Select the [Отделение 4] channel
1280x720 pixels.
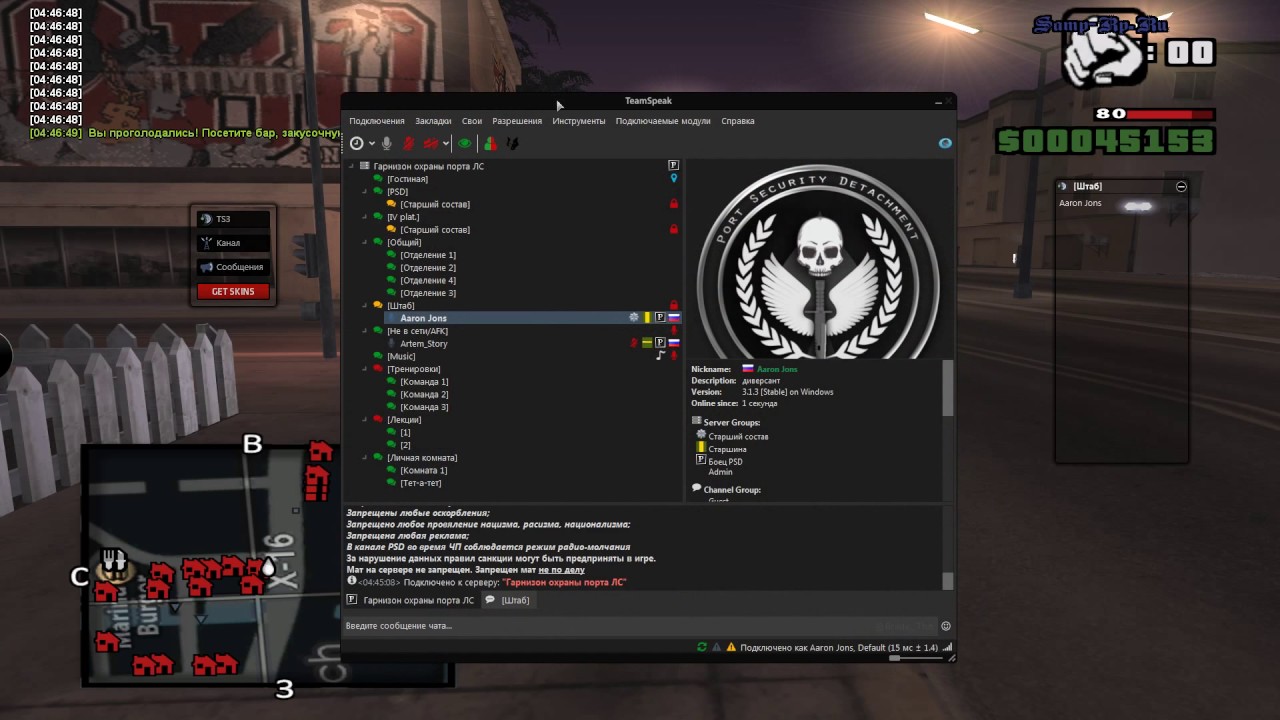pos(428,280)
